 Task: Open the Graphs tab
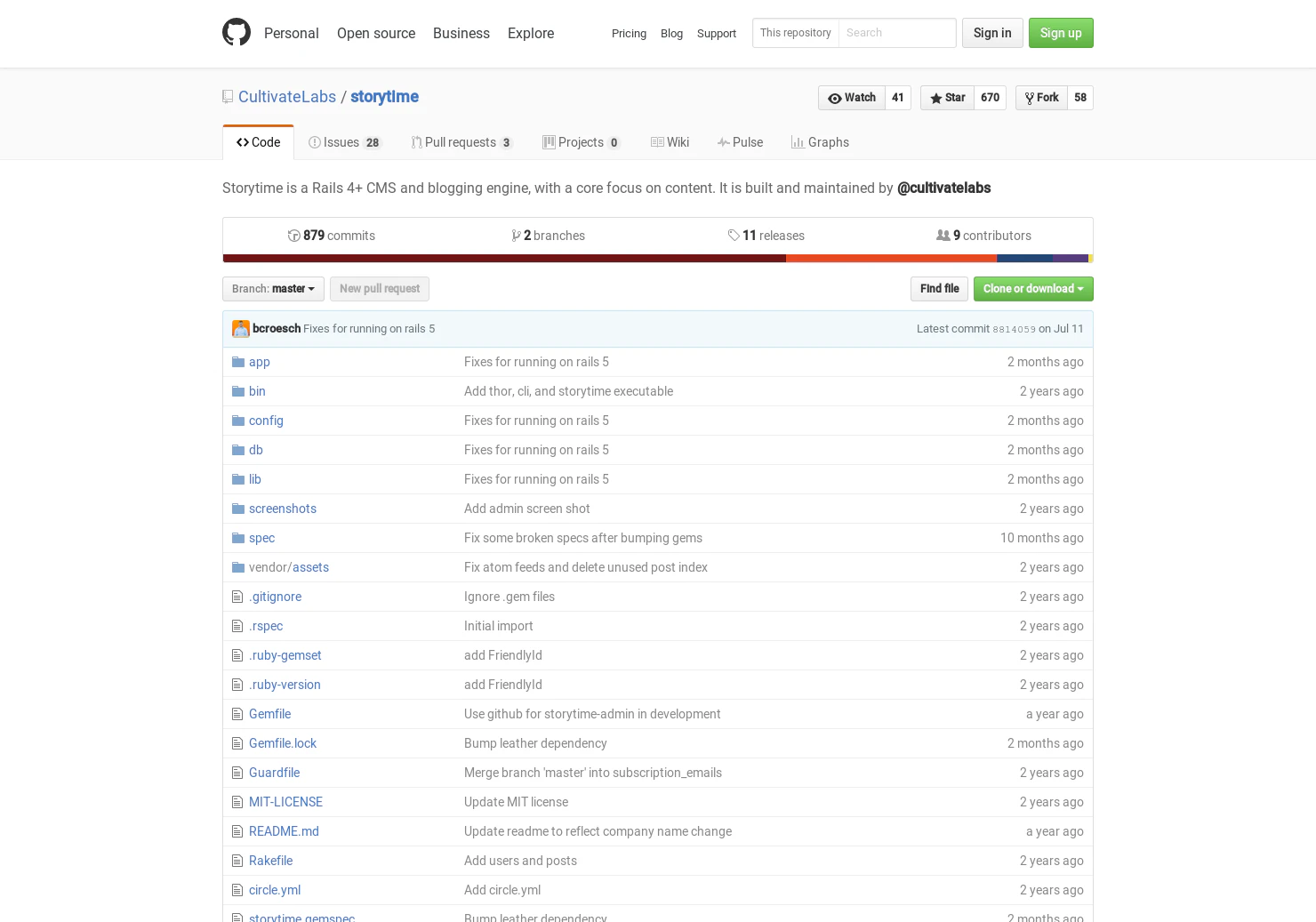pyautogui.click(x=821, y=142)
